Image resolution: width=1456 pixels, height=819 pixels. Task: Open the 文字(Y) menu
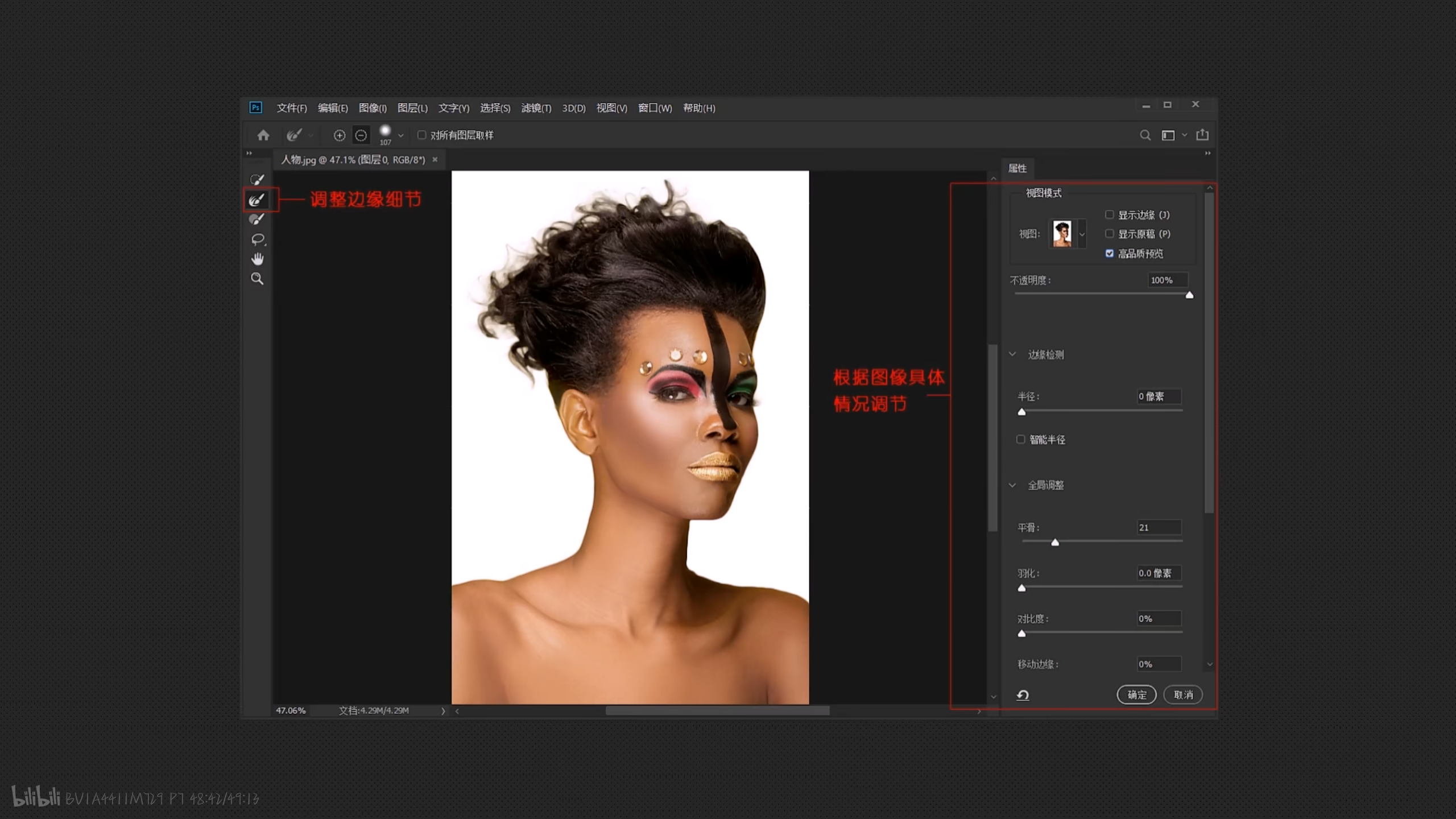point(454,108)
